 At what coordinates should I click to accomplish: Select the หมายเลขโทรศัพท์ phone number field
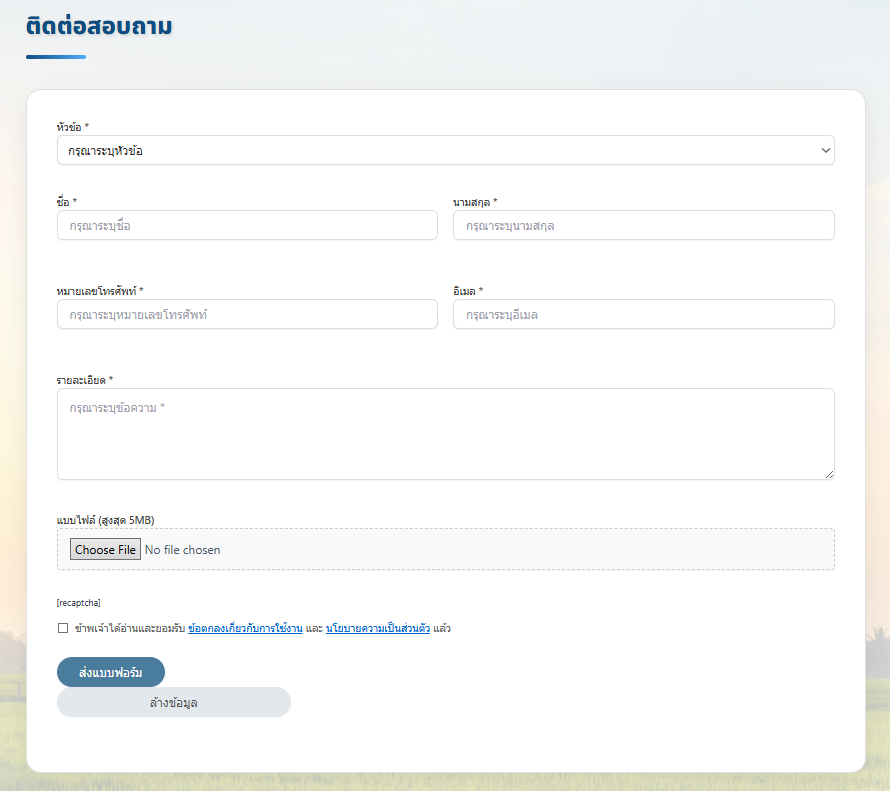click(x=247, y=314)
